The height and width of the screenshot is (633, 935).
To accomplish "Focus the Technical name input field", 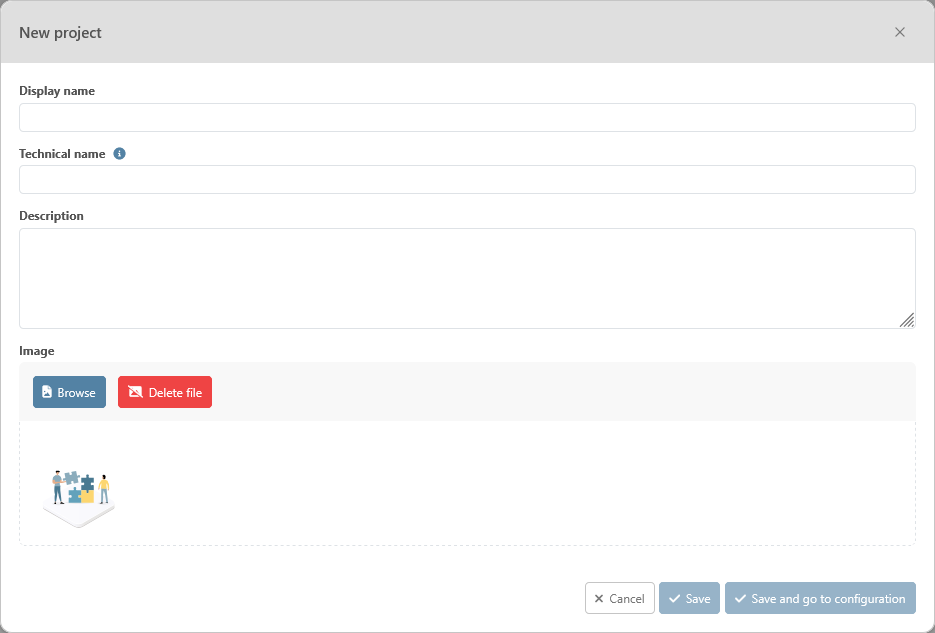I will [x=467, y=180].
